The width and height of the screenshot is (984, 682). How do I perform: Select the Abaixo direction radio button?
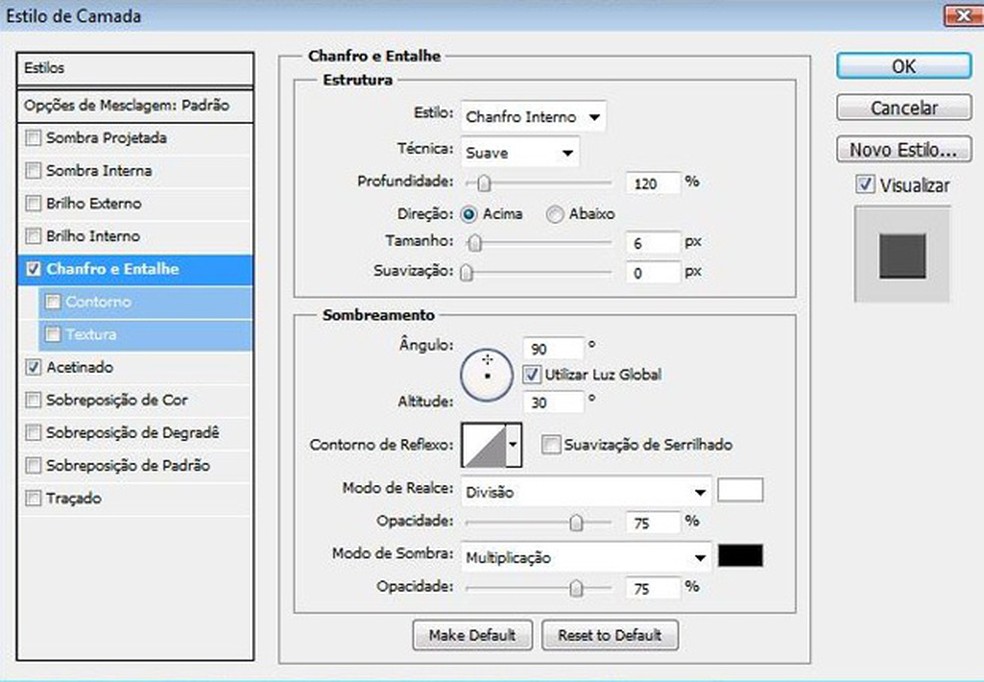555,215
